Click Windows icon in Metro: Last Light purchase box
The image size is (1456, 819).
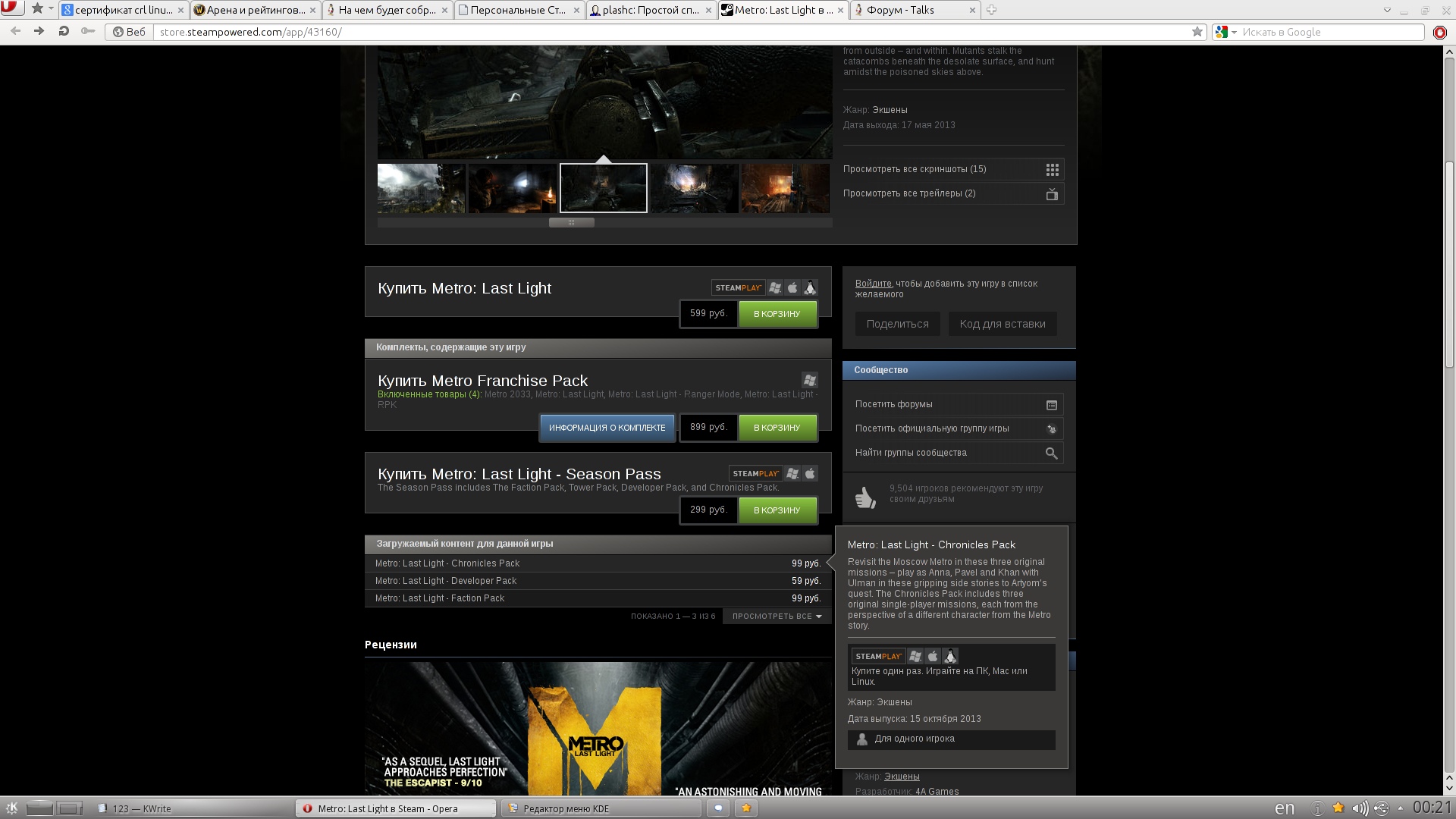click(x=774, y=288)
